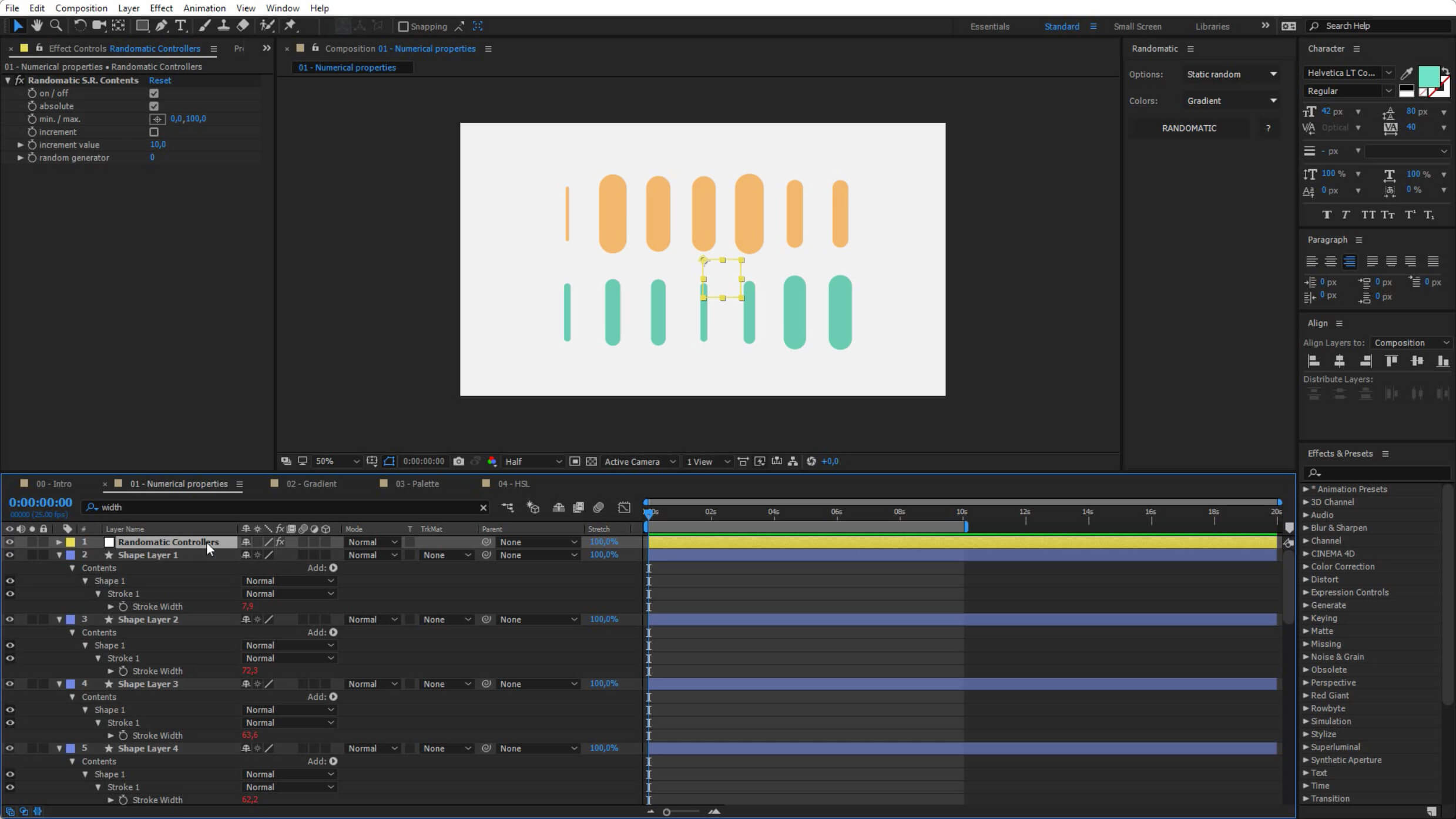Viewport: 1456px width, 819px height.
Task: Click the teal fill color swatch
Action: click(x=1428, y=77)
